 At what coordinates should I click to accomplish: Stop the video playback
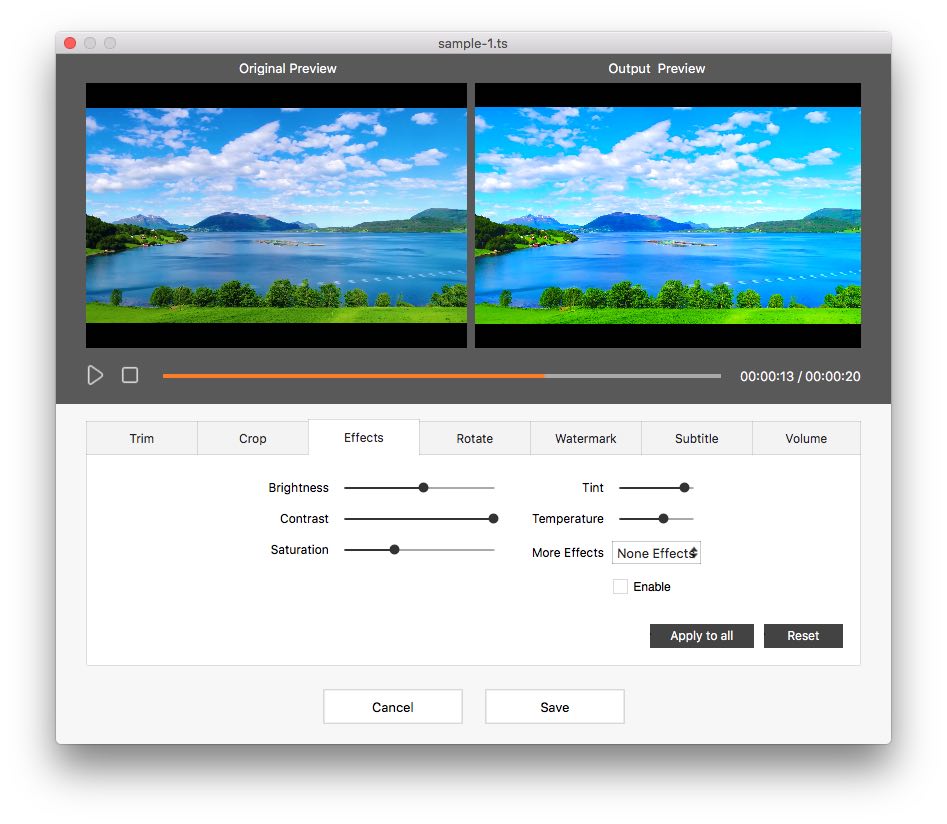tap(129, 375)
